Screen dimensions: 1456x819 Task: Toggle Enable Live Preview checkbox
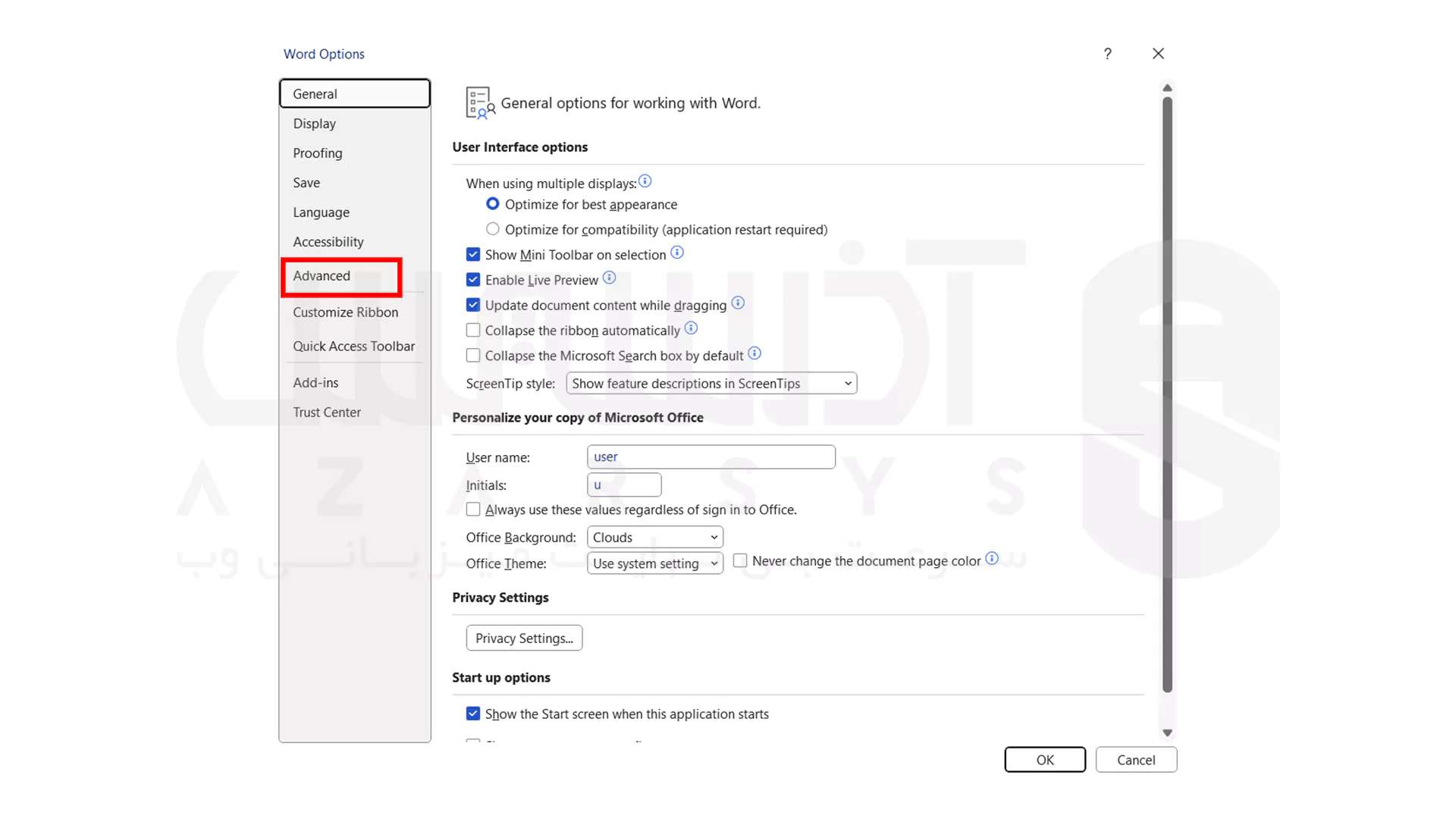[x=473, y=280]
